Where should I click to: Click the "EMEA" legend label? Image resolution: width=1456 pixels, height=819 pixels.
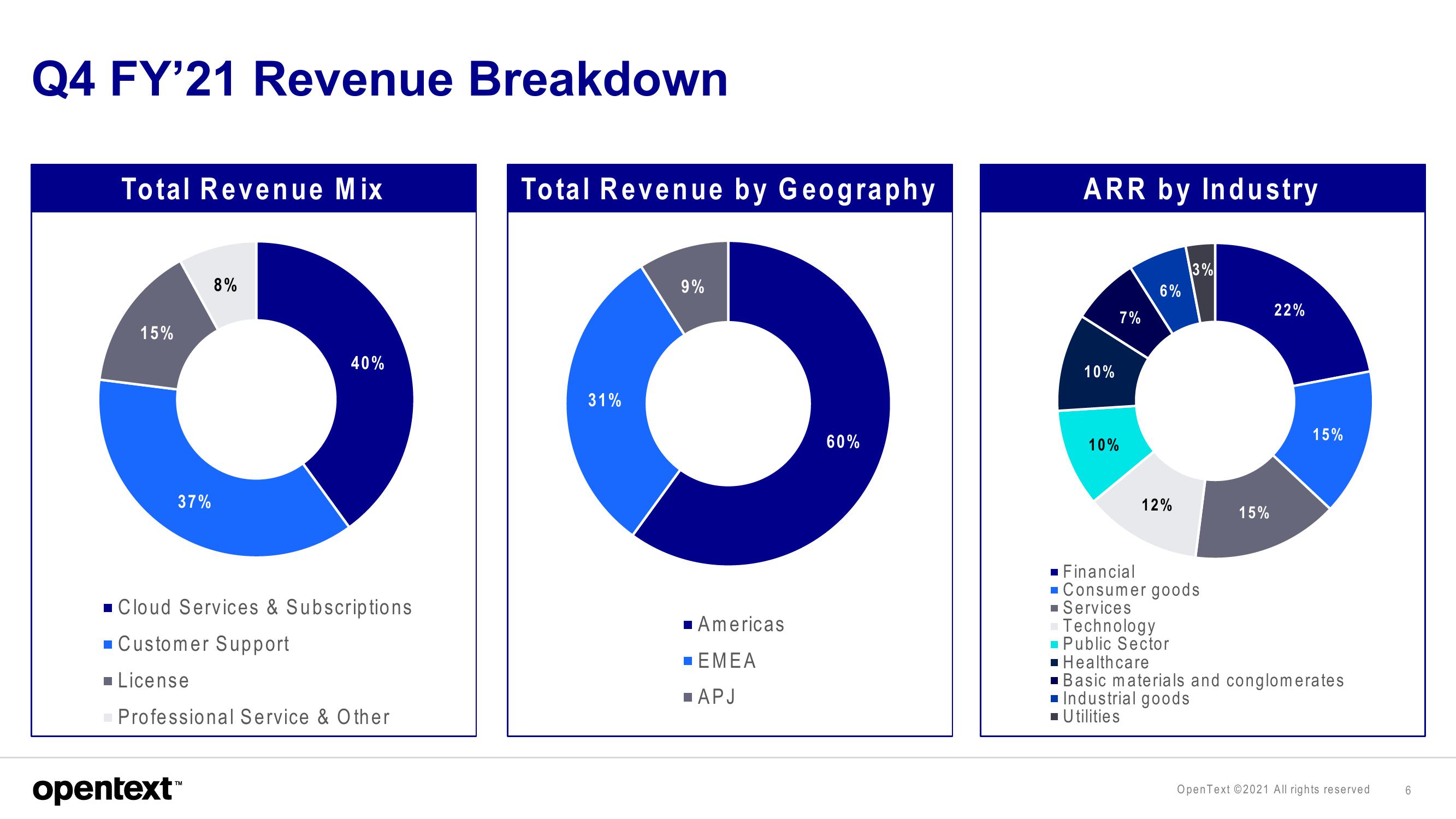click(x=727, y=661)
